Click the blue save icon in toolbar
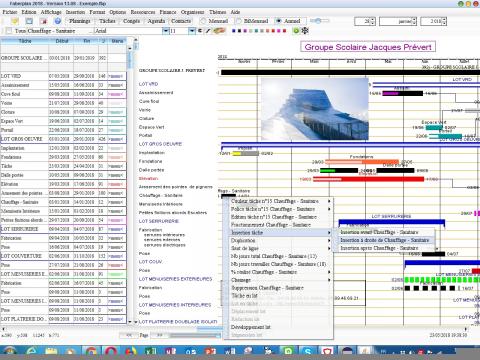This screenshot has width=480, height=360. tap(29, 21)
